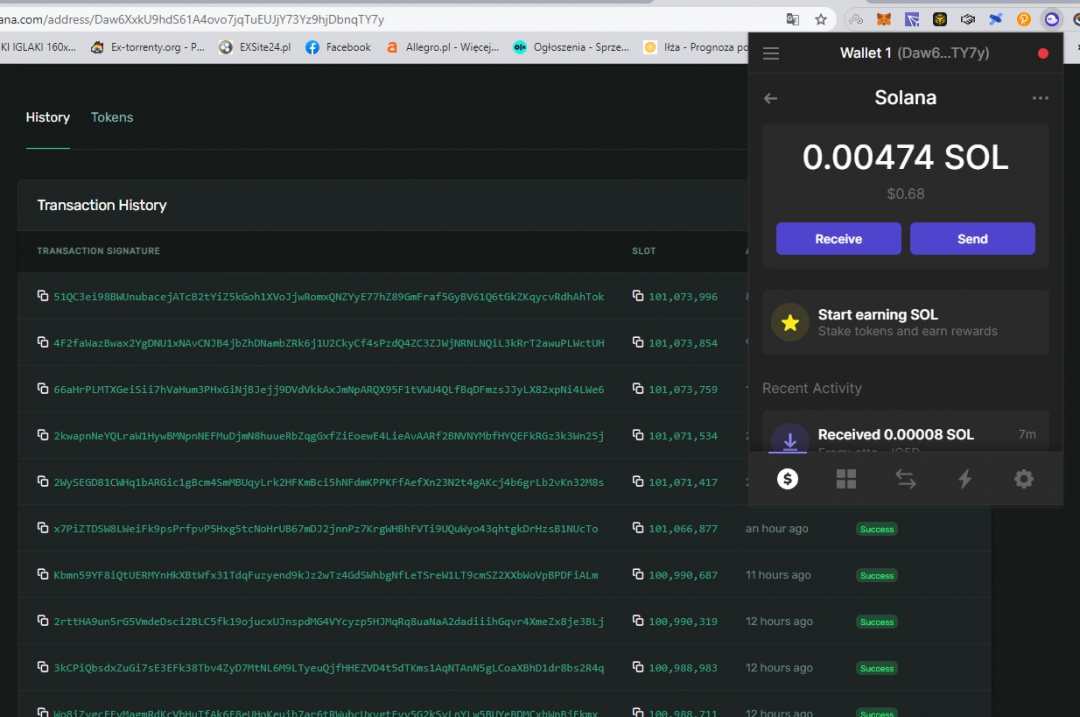Open the wallet balance dollar tab
The image size is (1080, 717).
[x=788, y=479]
